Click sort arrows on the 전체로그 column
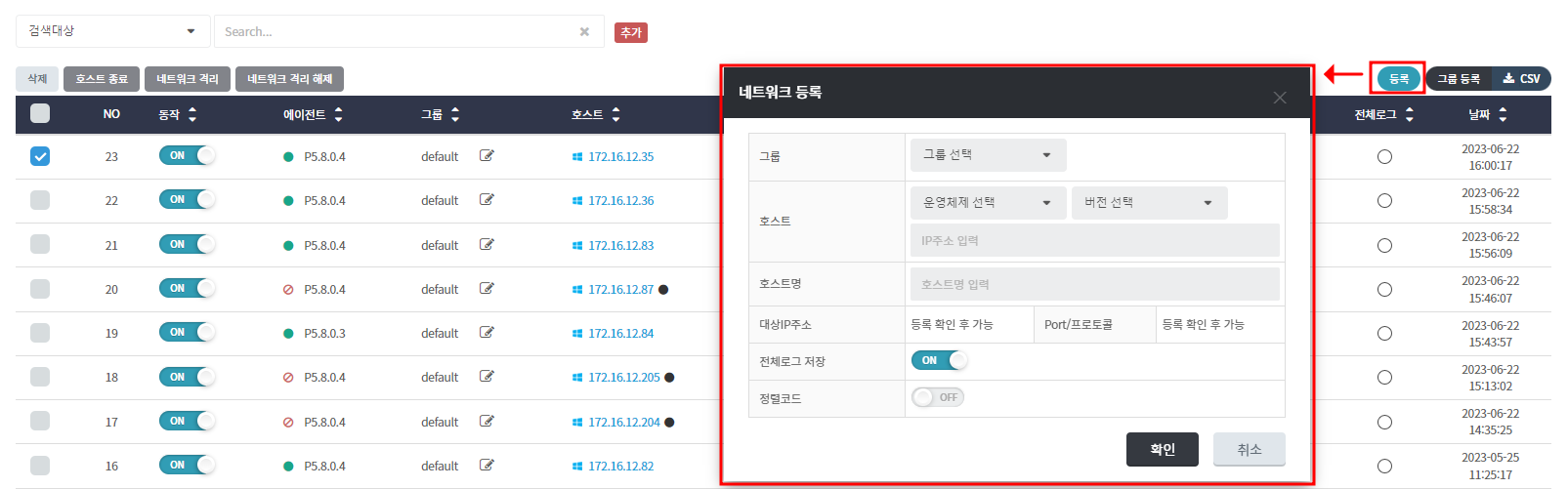 click(1409, 114)
